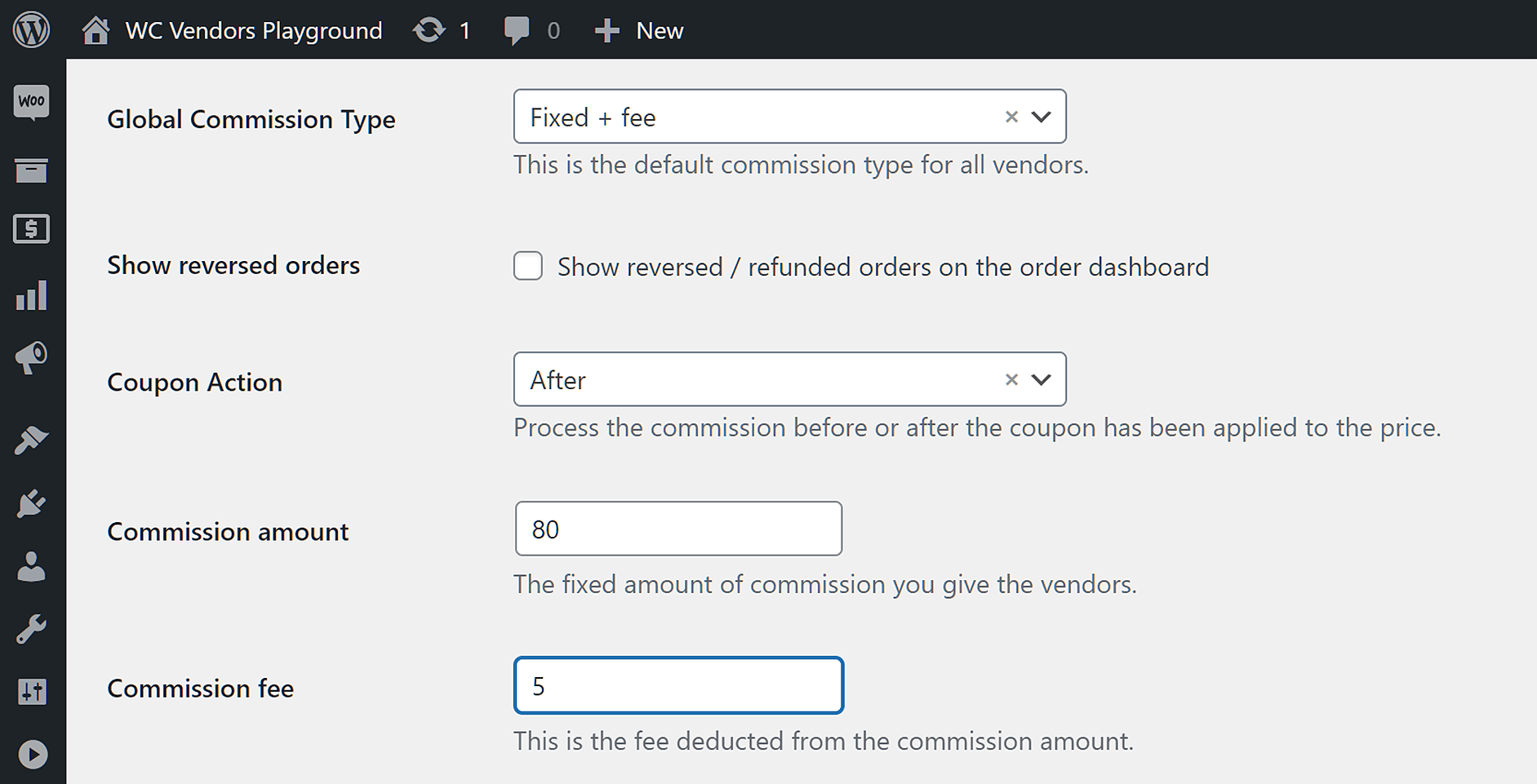Expand the Coupon Action dropdown
1537x784 pixels.
1041,379
